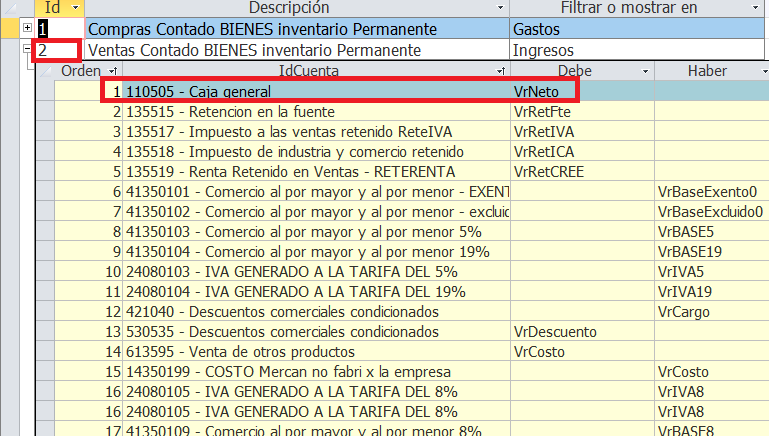The width and height of the screenshot is (769, 436).
Task: Select 135519 Renta Retenido en Ventas row
Action: point(316,172)
